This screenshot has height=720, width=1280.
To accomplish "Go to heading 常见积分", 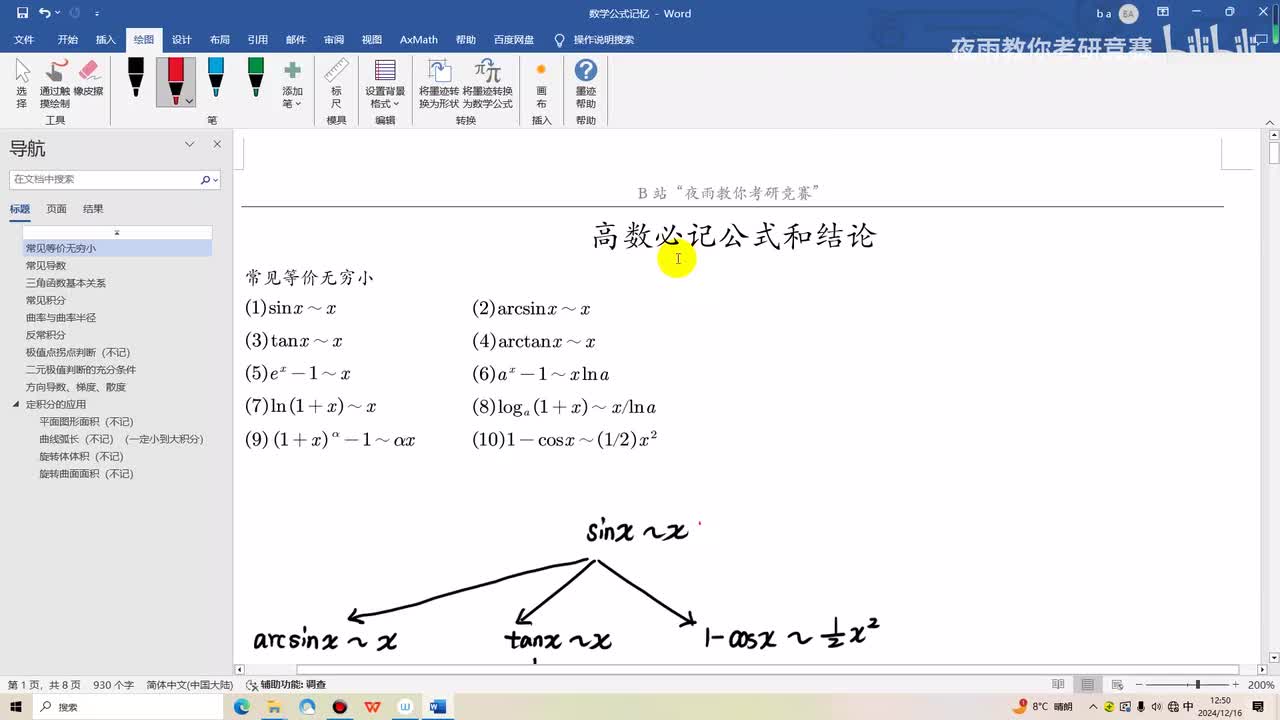I will point(46,300).
